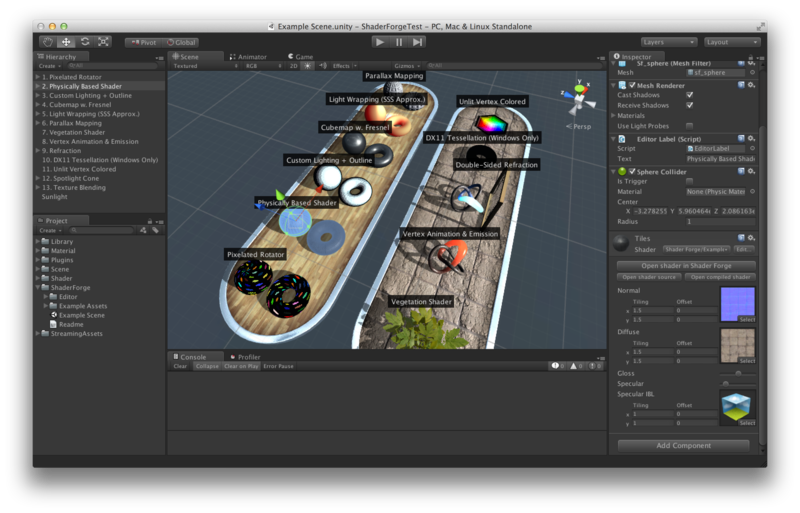800x513 pixels.
Task: Uncheck Receive Shadows checkbox
Action: point(690,105)
